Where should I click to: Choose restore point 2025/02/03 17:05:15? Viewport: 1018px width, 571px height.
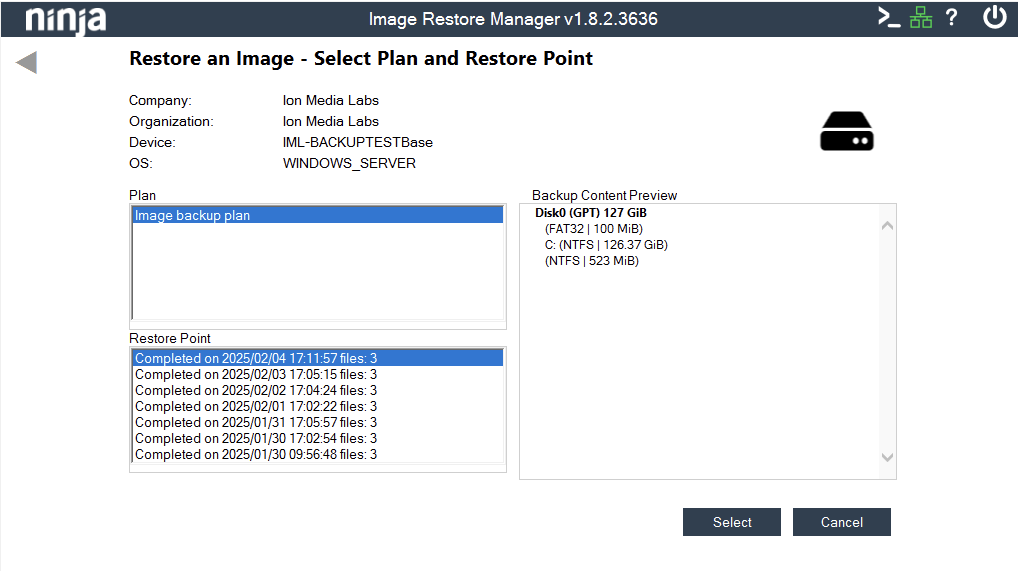256,374
